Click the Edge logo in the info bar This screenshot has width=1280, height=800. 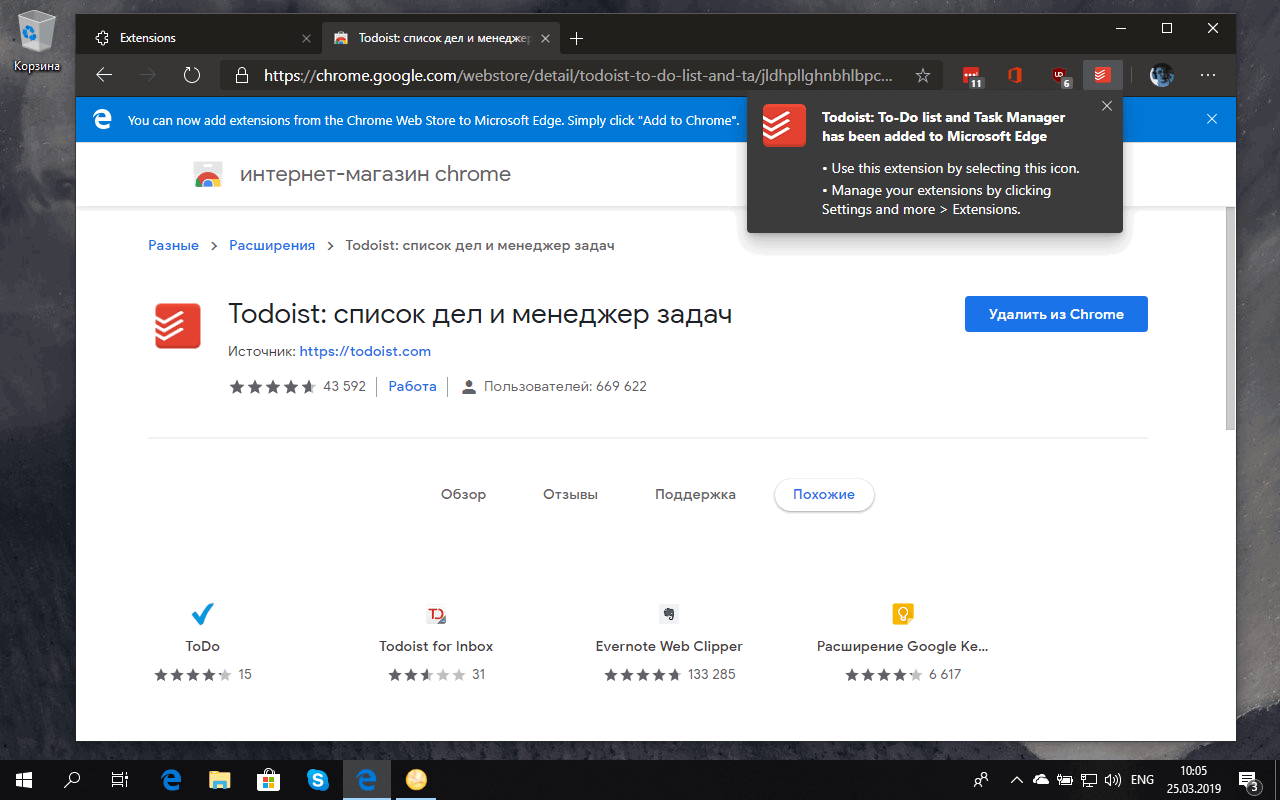[101, 119]
